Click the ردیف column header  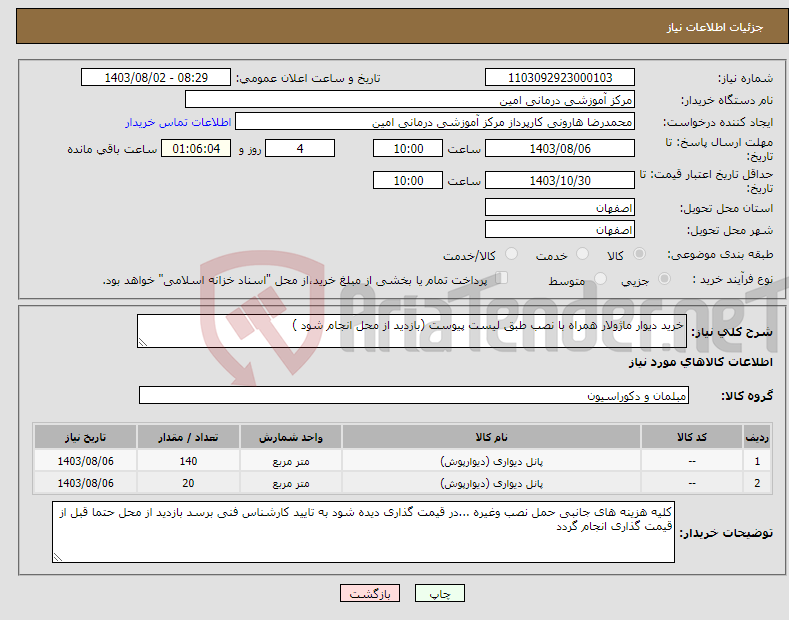coord(757,437)
